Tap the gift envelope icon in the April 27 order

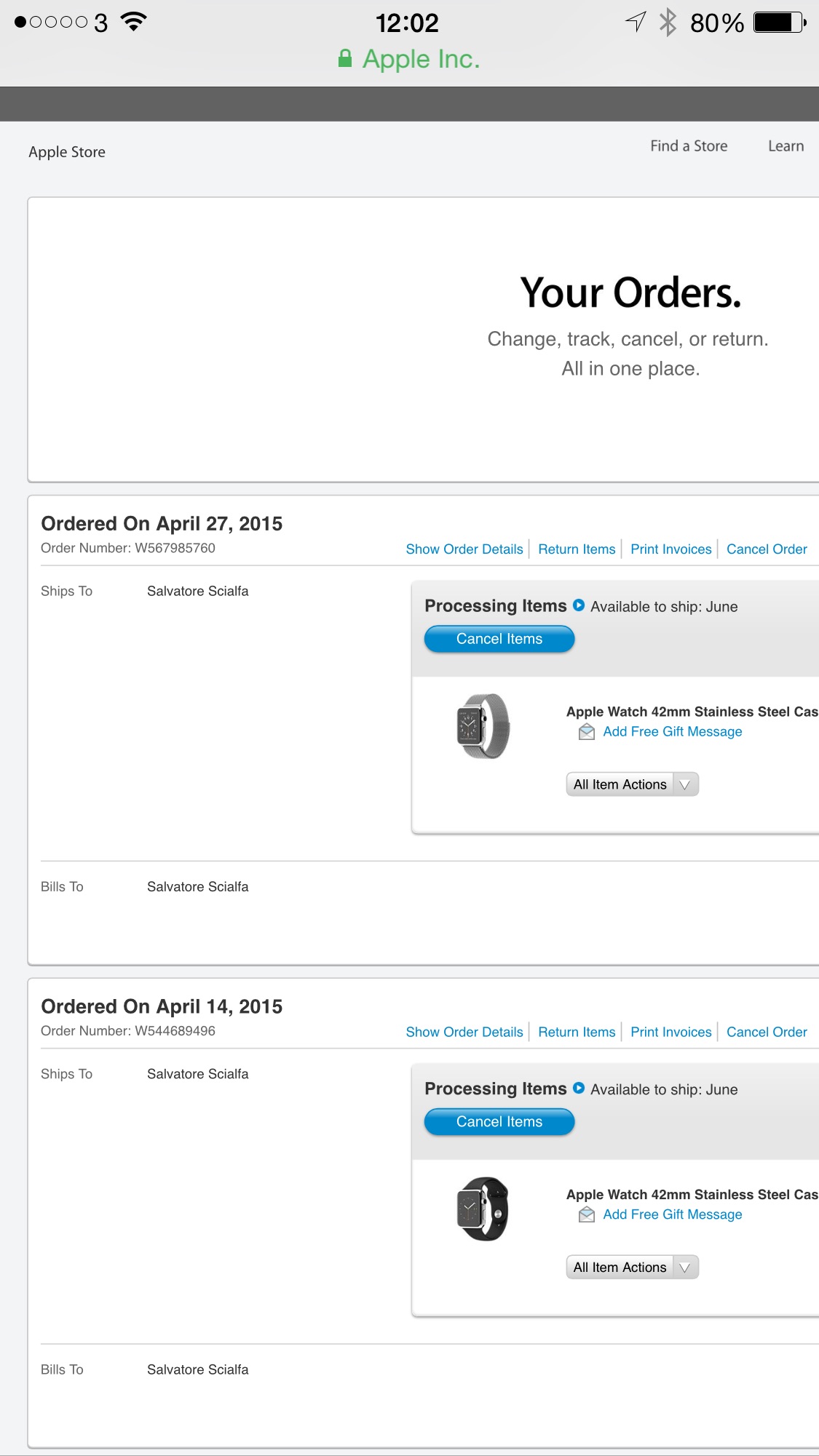587,732
